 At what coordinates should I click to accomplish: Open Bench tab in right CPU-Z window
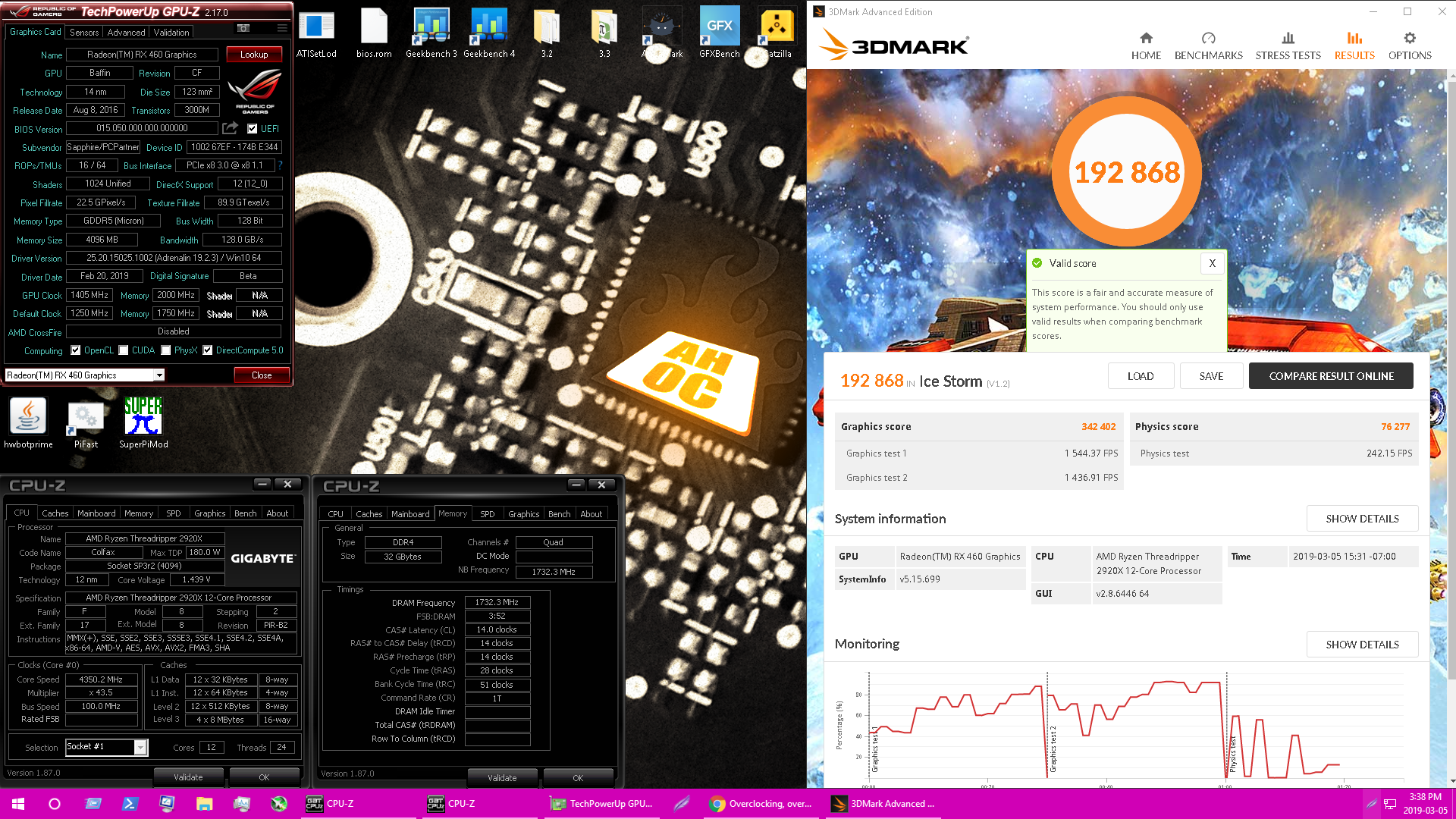pos(559,514)
